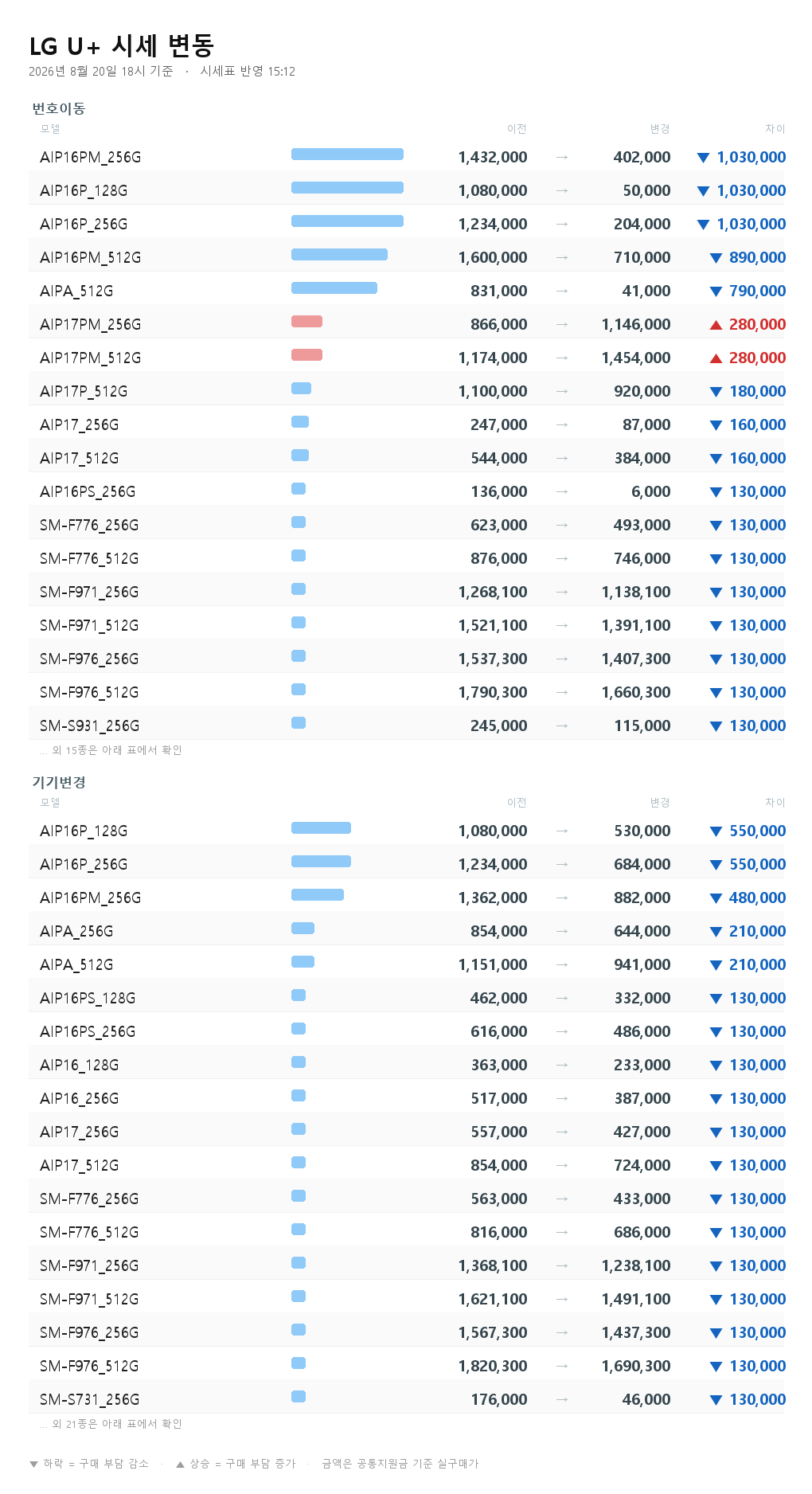Click the red up-triangle in AIP17PM_256G row
The height and width of the screenshot is (1494, 812).
point(716,325)
